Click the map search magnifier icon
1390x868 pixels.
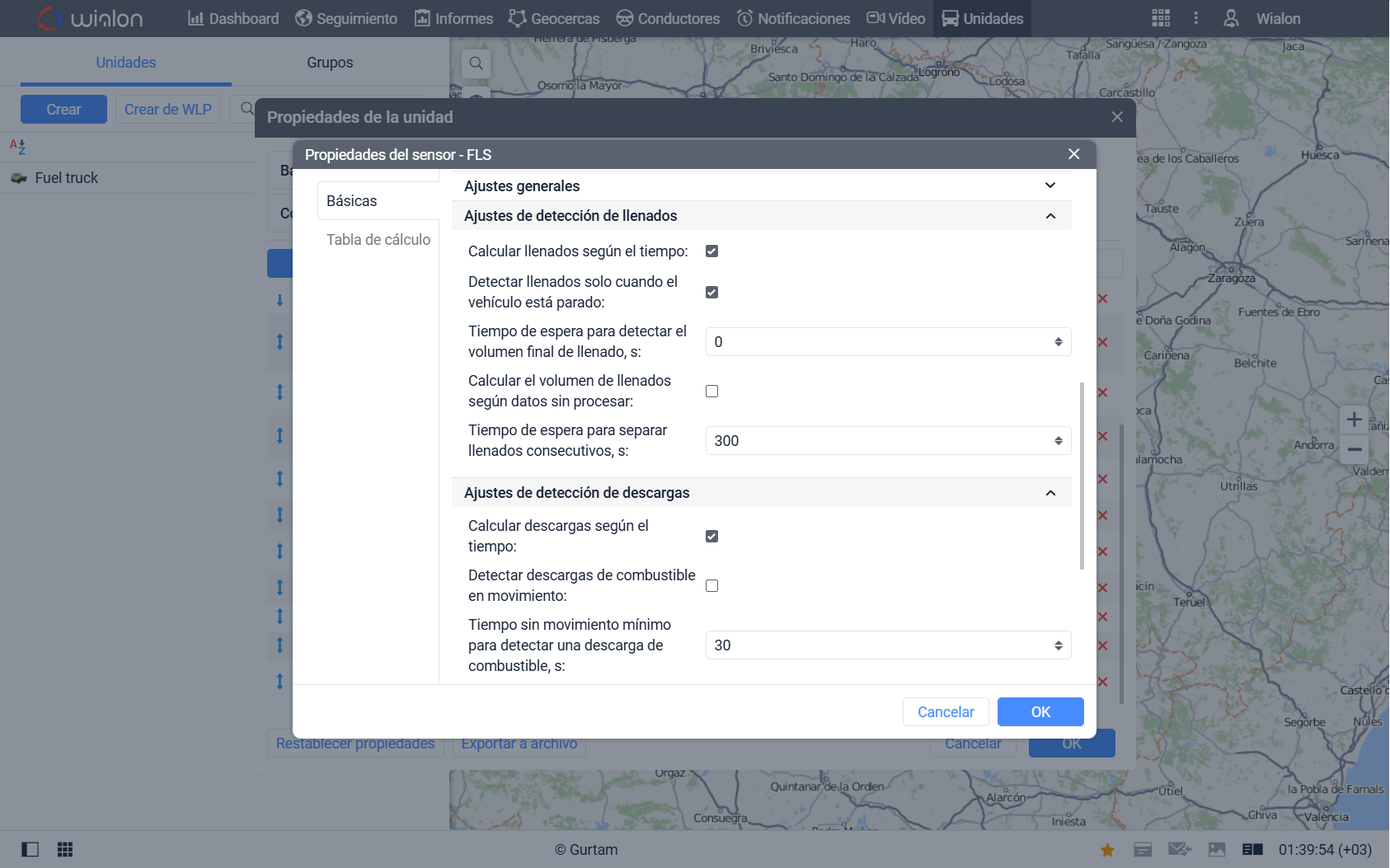pyautogui.click(x=477, y=63)
